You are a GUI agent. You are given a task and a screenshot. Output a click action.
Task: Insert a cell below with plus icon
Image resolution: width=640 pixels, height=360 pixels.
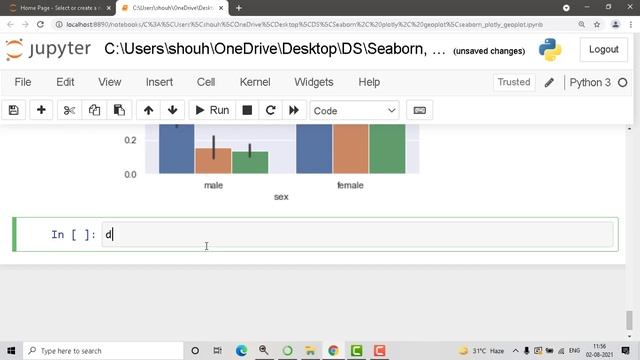pos(41,110)
